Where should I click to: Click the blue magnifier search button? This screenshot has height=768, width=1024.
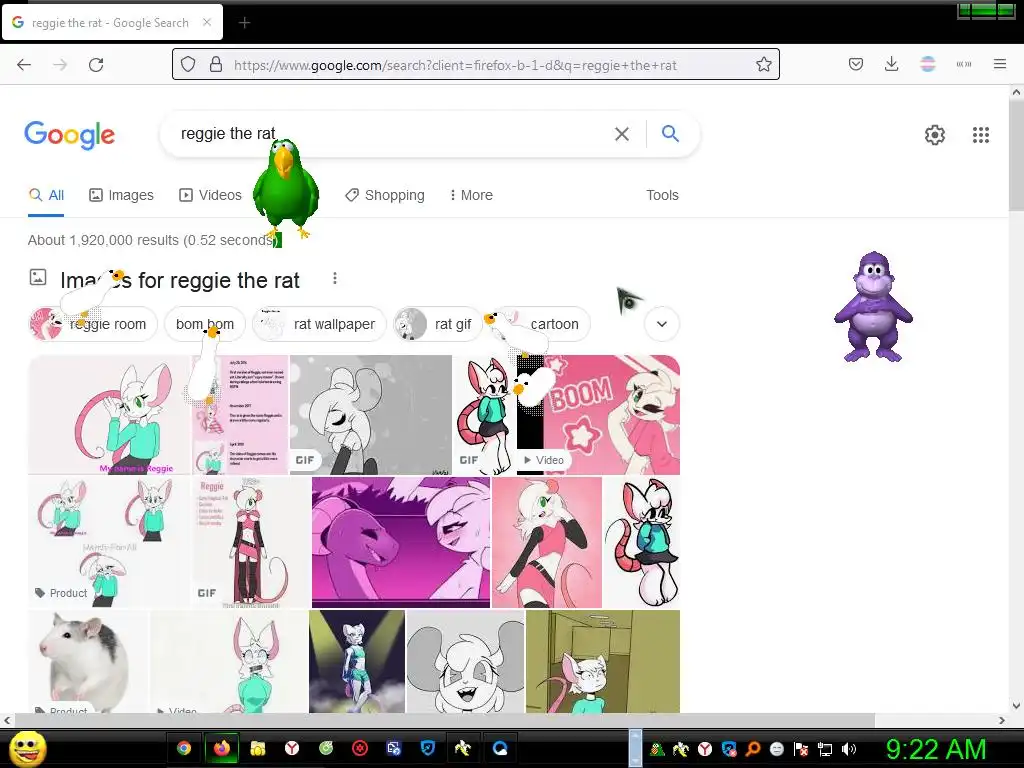pyautogui.click(x=670, y=133)
